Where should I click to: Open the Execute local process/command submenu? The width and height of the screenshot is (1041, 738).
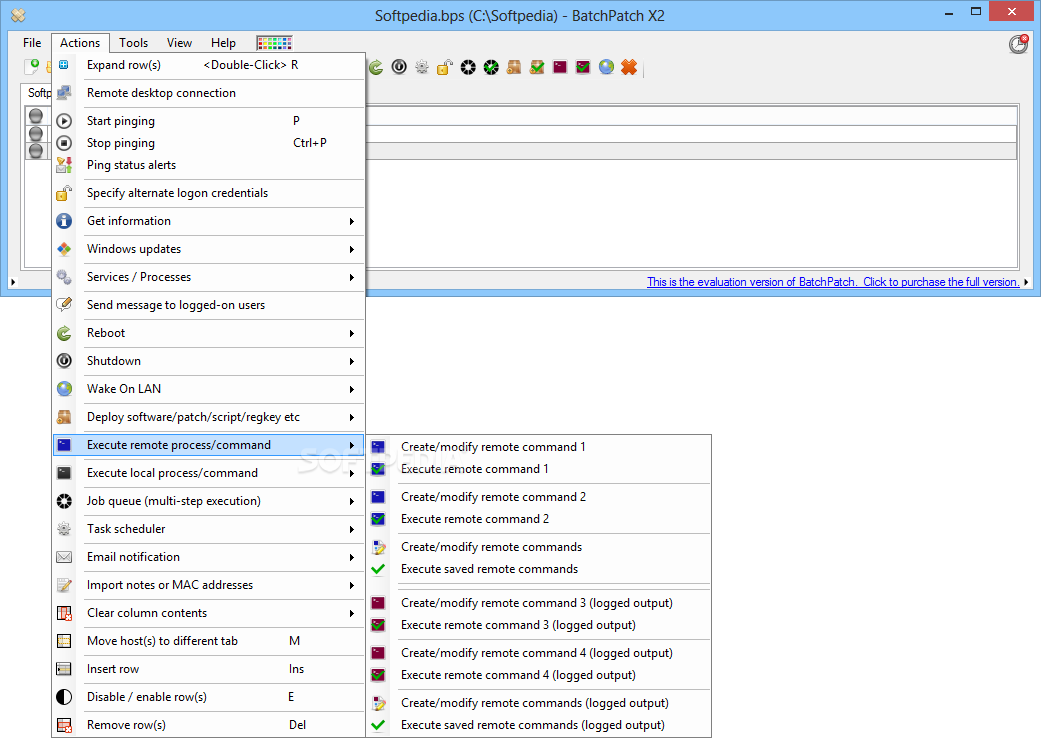pyautogui.click(x=208, y=473)
